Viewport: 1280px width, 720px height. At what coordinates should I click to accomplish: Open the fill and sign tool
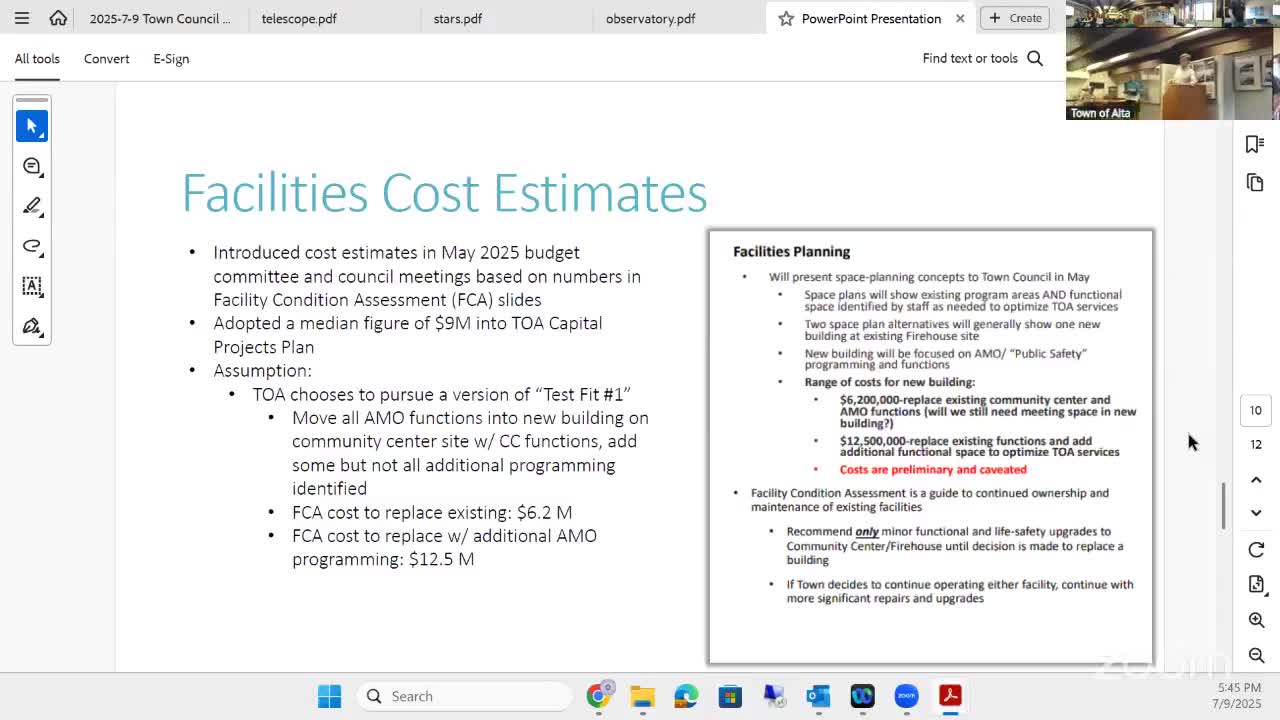coord(32,326)
